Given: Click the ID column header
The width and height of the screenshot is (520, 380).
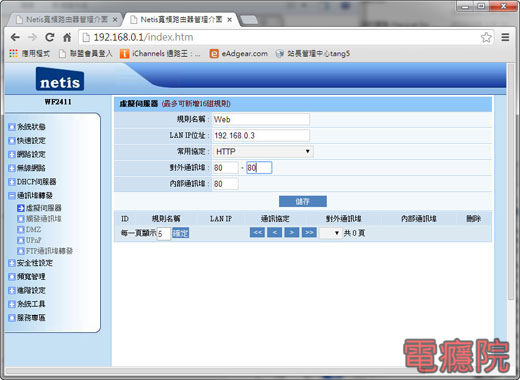Looking at the screenshot, I should point(125,219).
